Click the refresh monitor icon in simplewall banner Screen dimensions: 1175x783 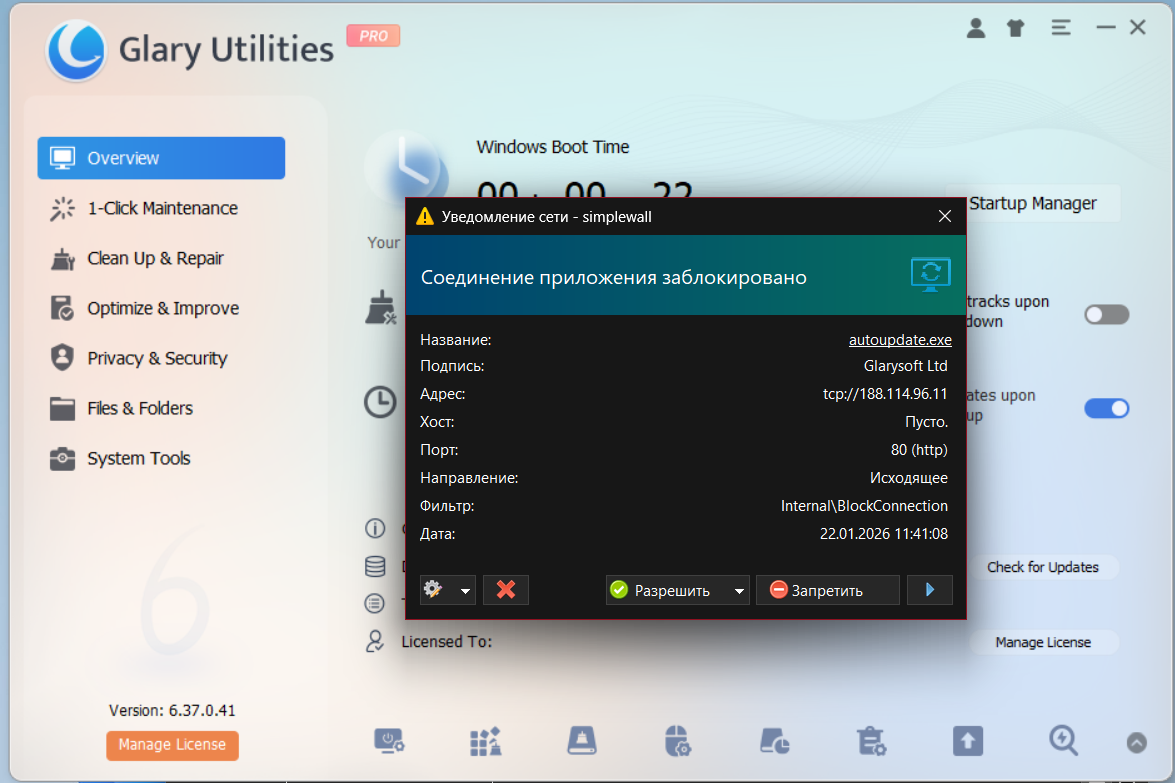(931, 274)
